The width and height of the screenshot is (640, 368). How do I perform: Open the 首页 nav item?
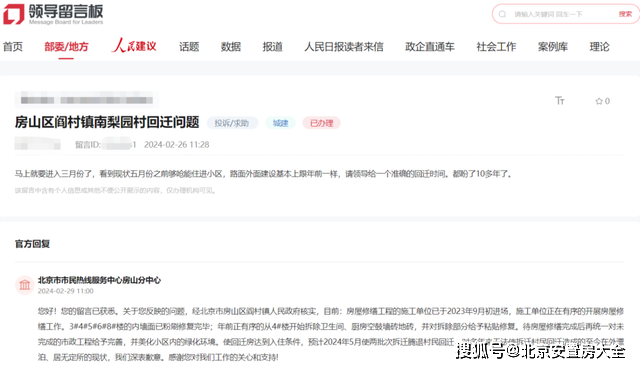[x=13, y=47]
